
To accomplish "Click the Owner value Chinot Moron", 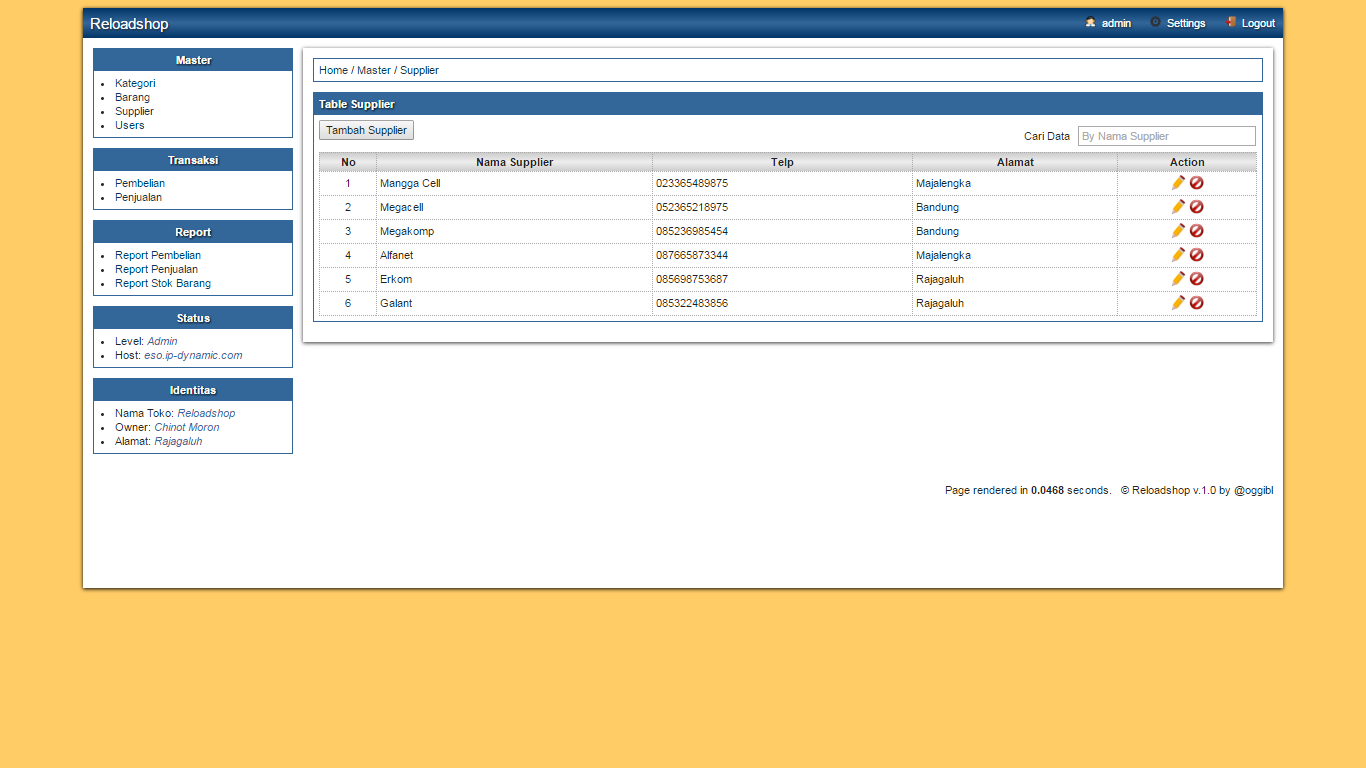I will coord(187,427).
